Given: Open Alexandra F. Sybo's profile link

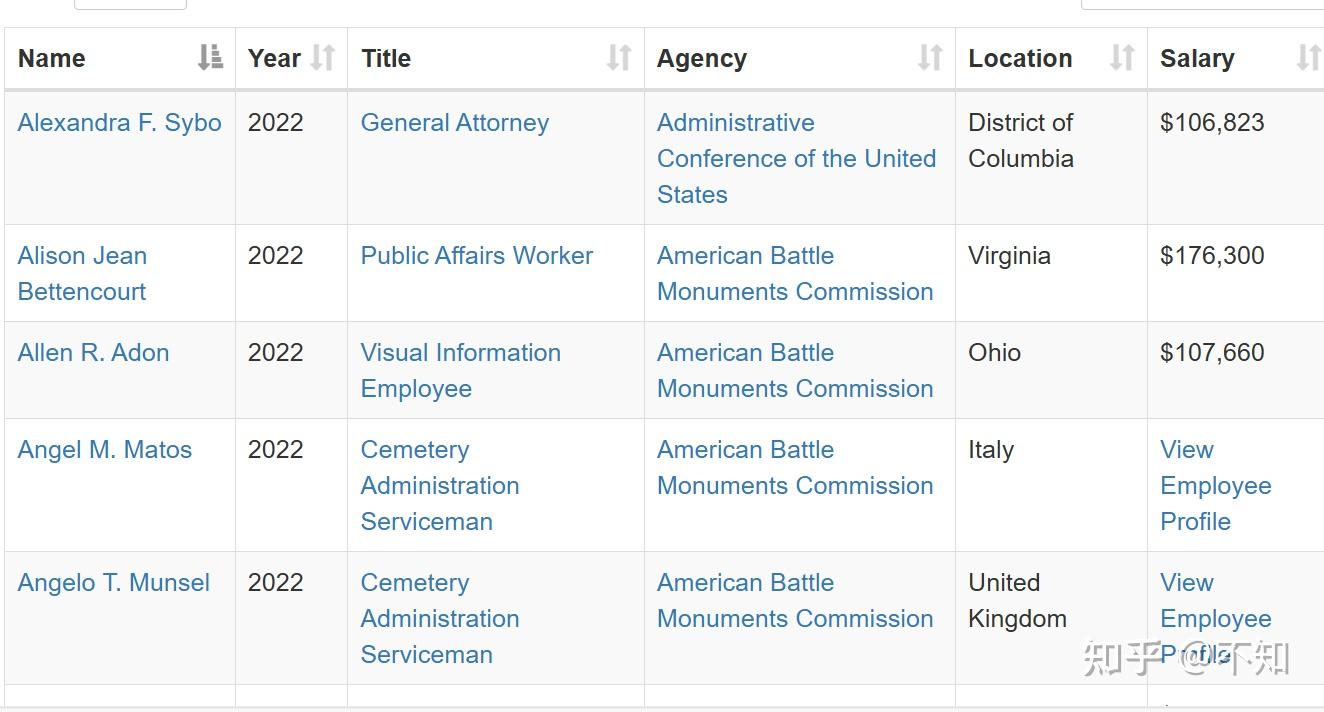Looking at the screenshot, I should tap(120, 123).
